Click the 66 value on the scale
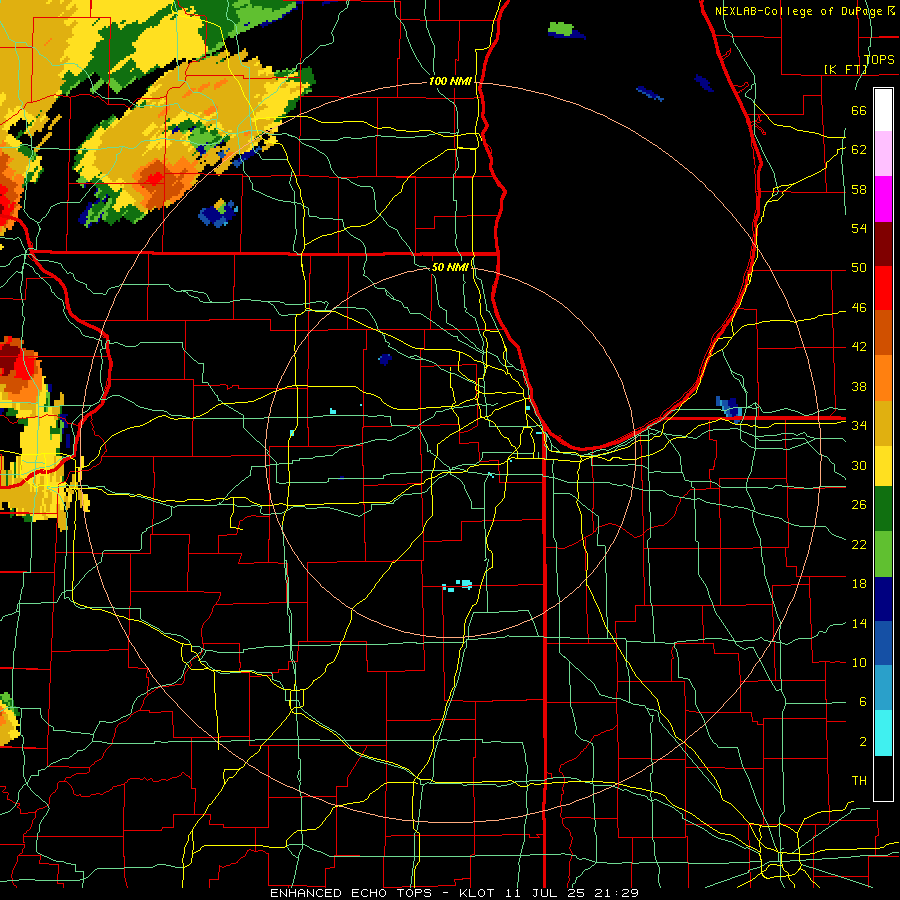Screen dimensions: 900x900 [x=859, y=110]
